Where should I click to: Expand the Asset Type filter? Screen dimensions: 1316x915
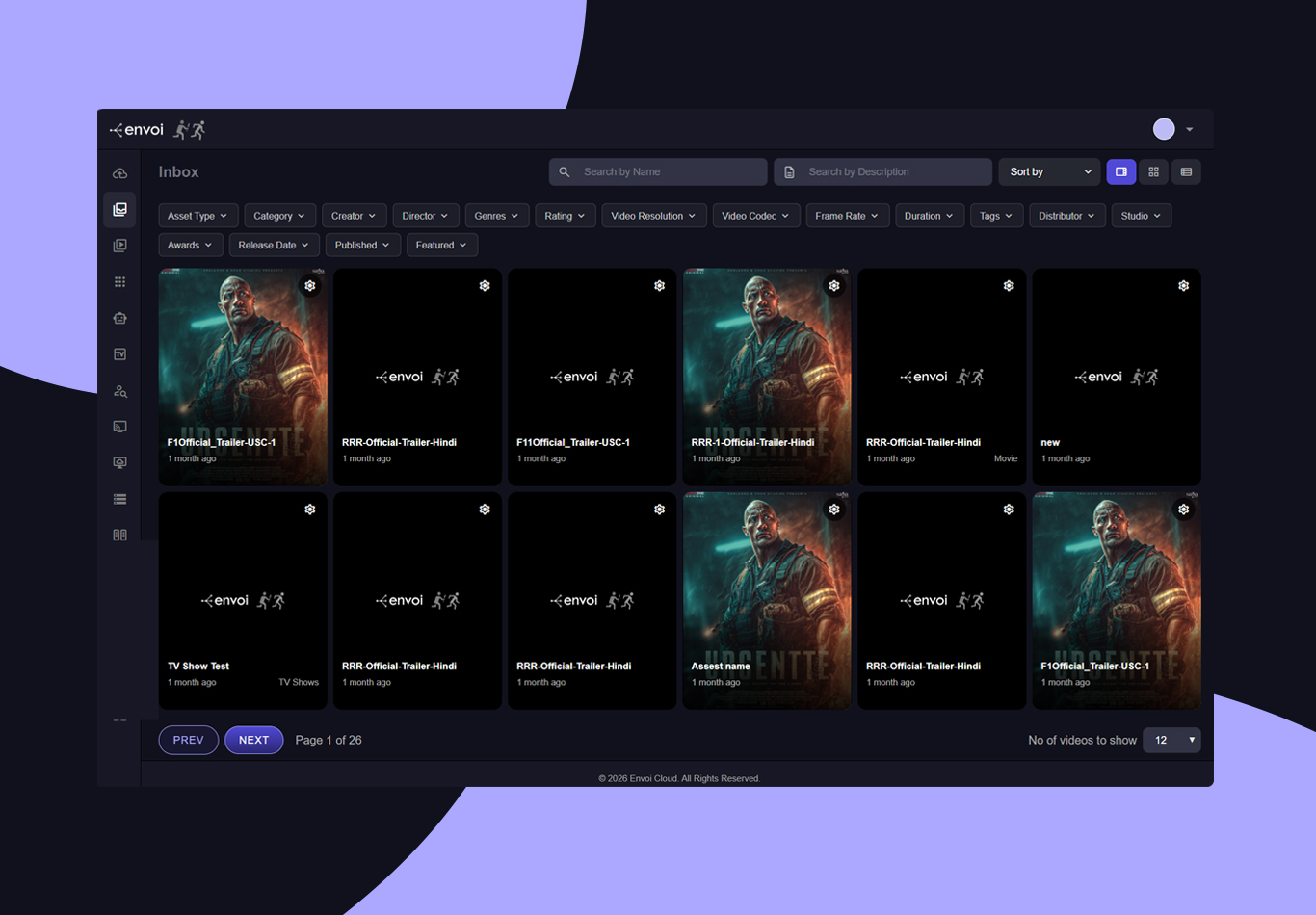coord(197,216)
